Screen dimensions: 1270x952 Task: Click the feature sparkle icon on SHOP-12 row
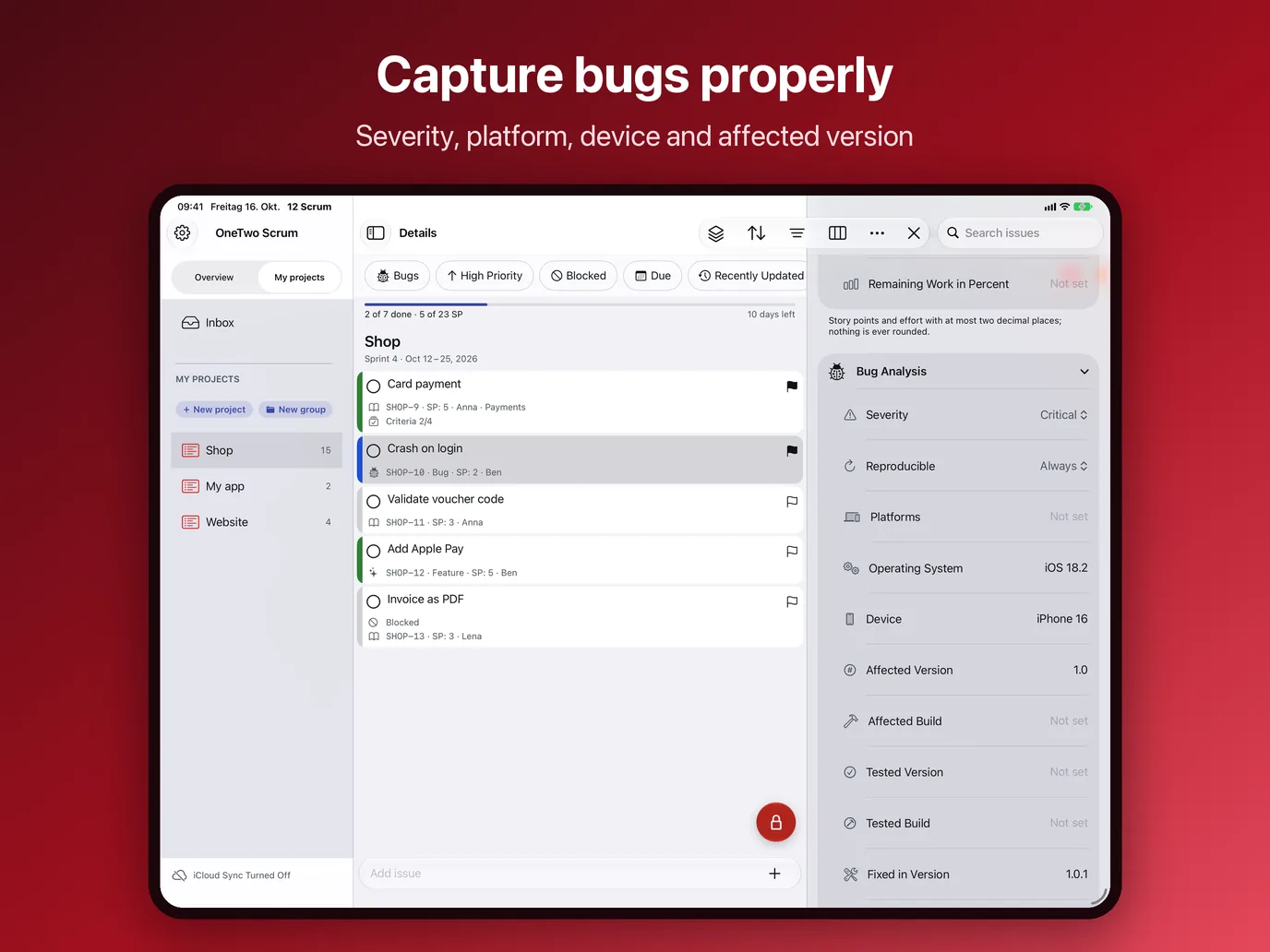coord(374,573)
